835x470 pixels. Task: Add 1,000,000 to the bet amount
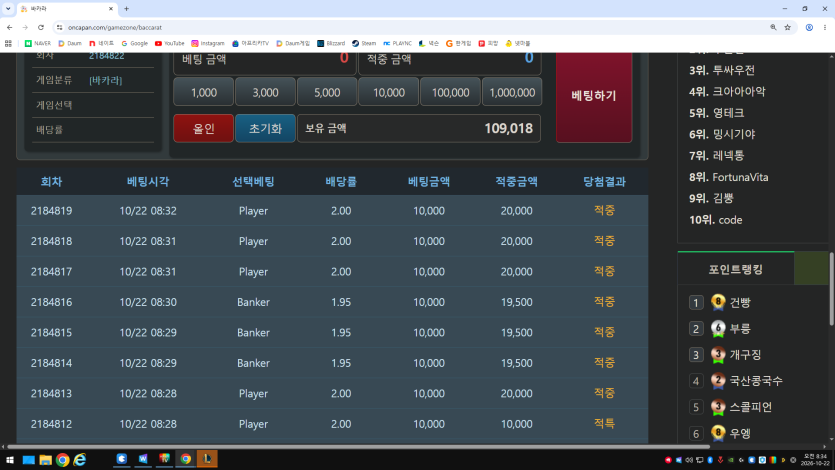(x=512, y=92)
